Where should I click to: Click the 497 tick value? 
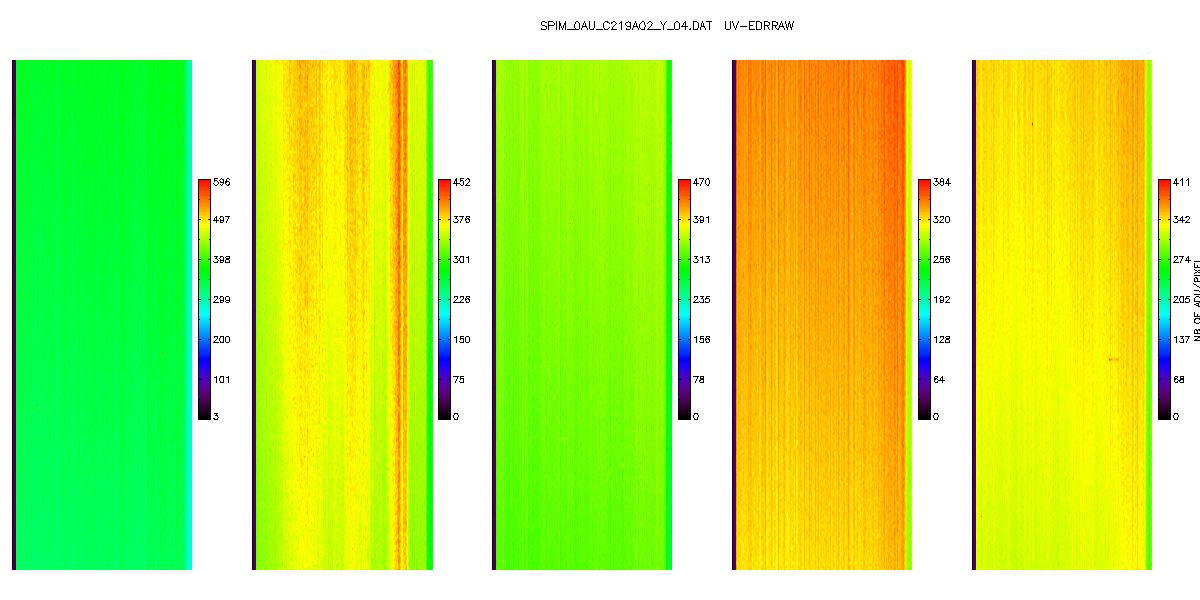coord(221,219)
